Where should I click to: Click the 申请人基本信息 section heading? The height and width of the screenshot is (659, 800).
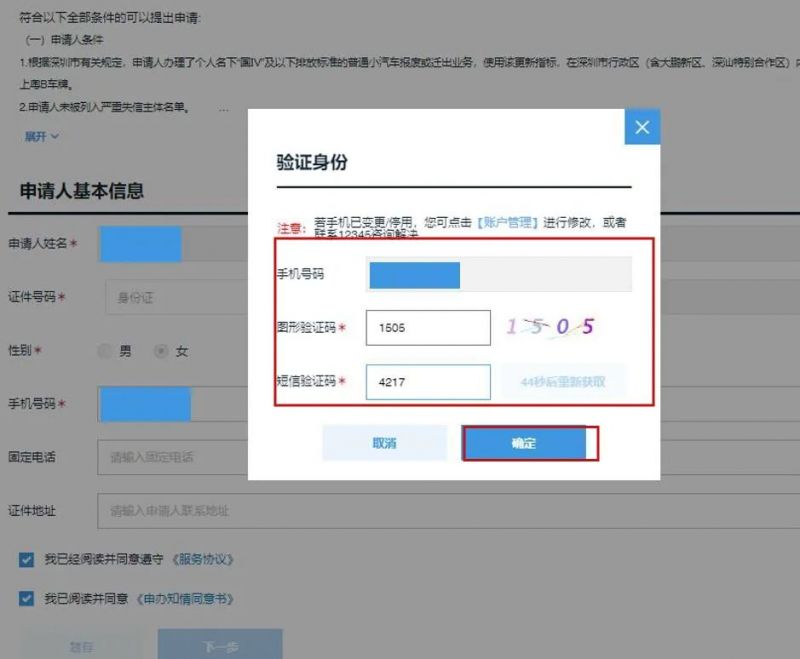[x=82, y=191]
